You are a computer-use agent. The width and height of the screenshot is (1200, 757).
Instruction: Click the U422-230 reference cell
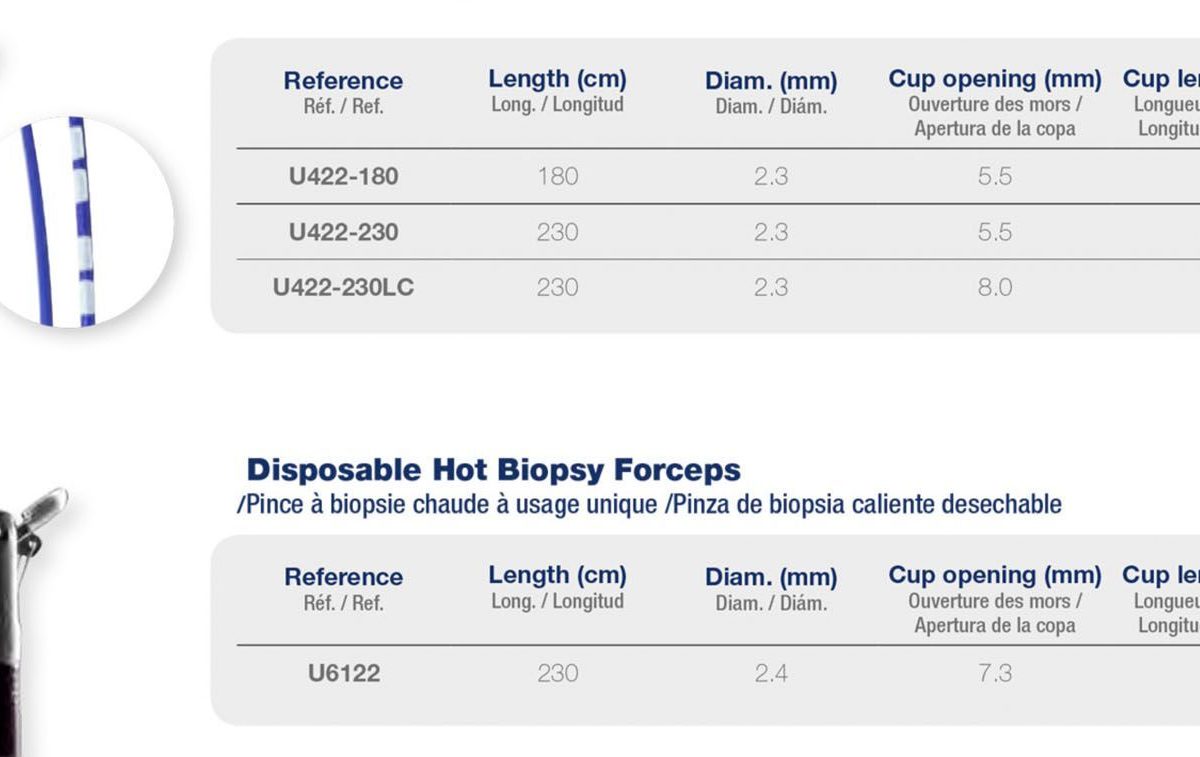(343, 232)
